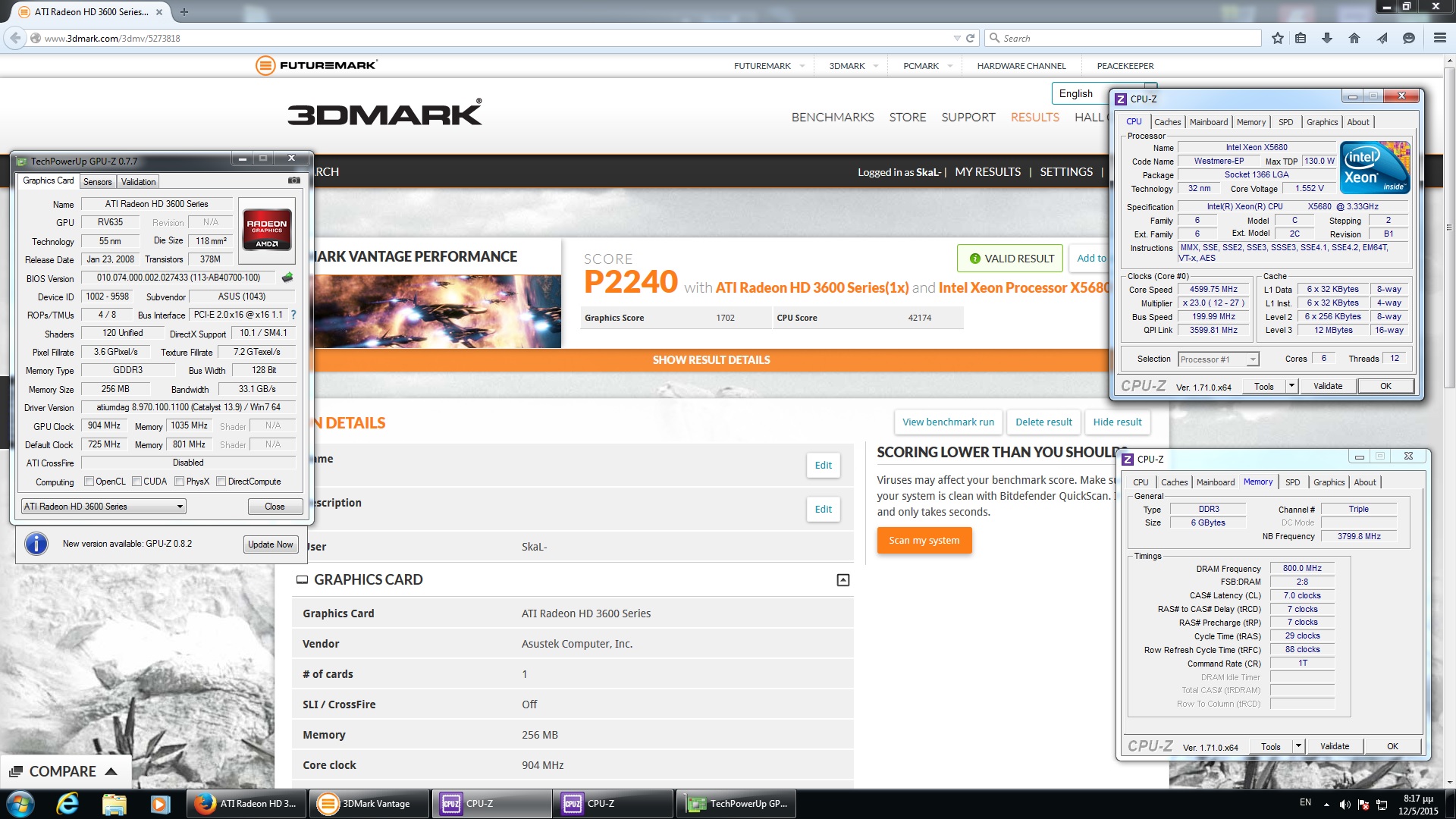Open the Windows Start button
This screenshot has height=819, width=1456.
click(x=20, y=803)
